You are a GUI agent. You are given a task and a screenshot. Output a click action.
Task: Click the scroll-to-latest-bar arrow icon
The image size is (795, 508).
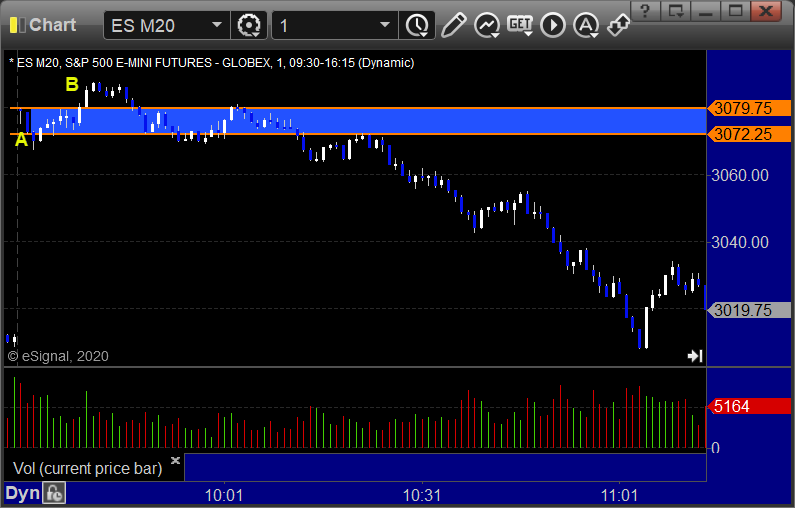(x=695, y=356)
